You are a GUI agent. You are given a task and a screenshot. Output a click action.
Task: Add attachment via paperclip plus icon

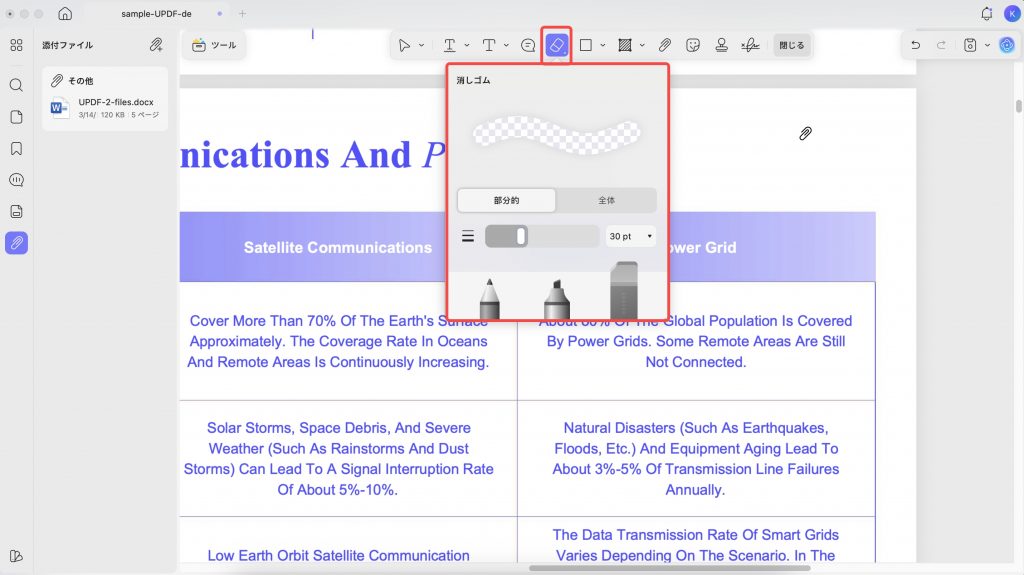[x=156, y=44]
